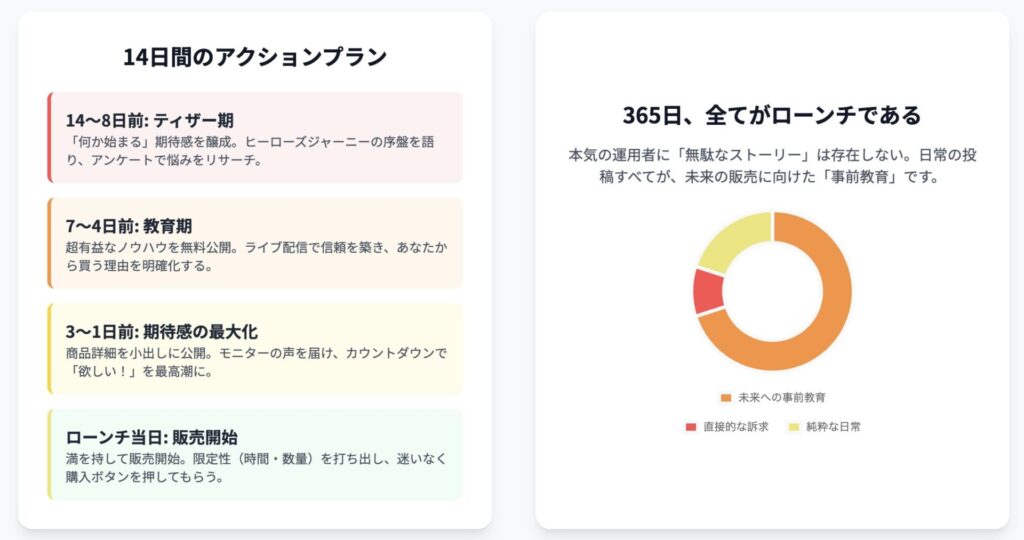Viewport: 1024px width, 540px height.
Task: Click the paragraph about 無駄なストーリー
Action: tap(772, 166)
